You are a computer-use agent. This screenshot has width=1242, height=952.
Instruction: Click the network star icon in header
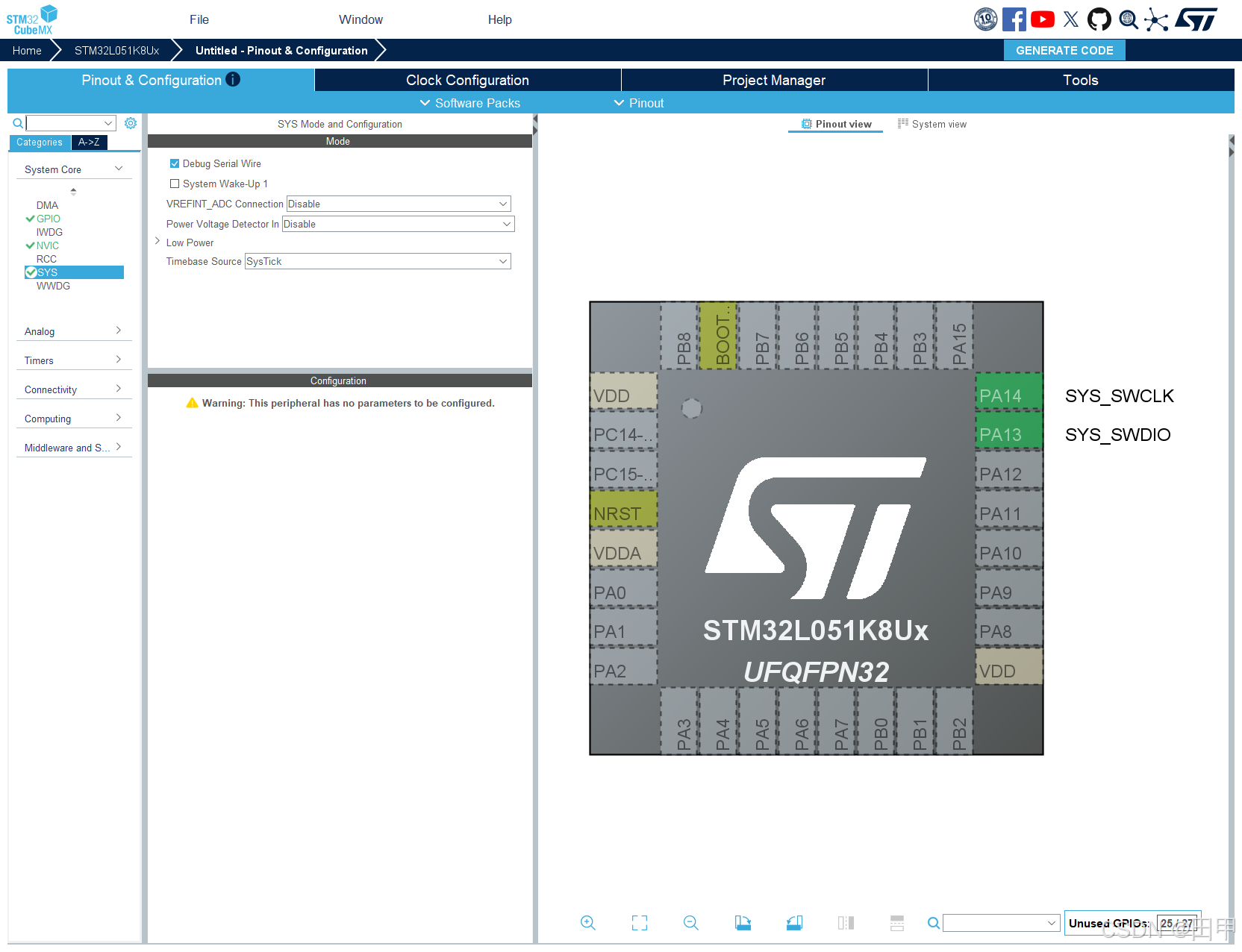(1156, 19)
